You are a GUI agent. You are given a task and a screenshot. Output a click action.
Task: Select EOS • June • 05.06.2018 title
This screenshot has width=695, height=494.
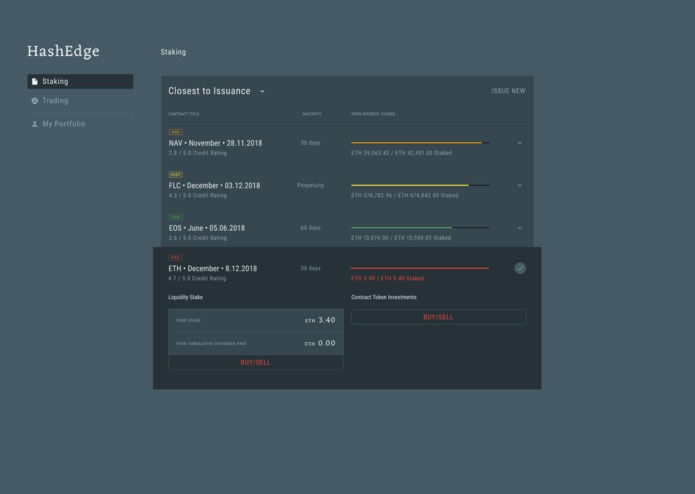(207, 228)
